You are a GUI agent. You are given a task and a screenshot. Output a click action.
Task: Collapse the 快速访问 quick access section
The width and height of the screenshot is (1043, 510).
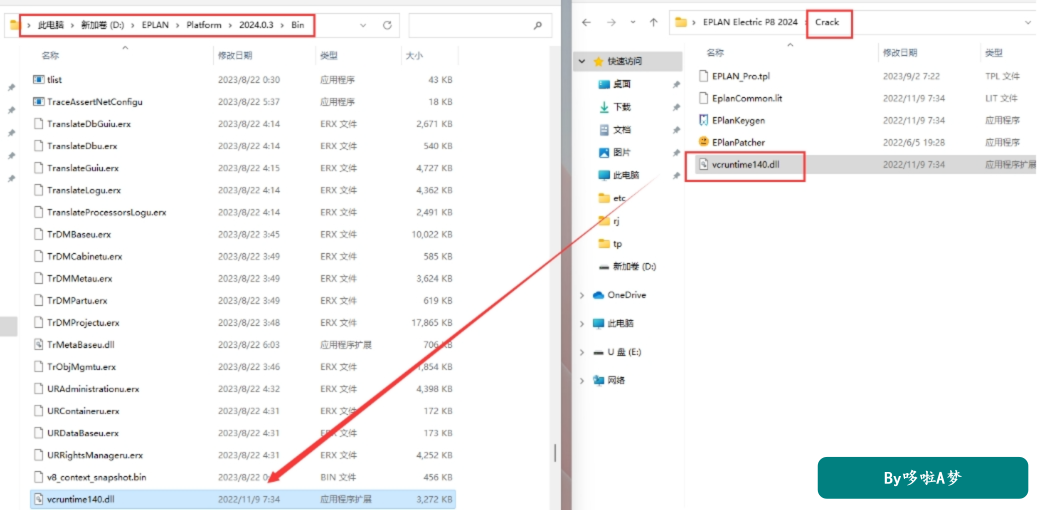[x=583, y=61]
